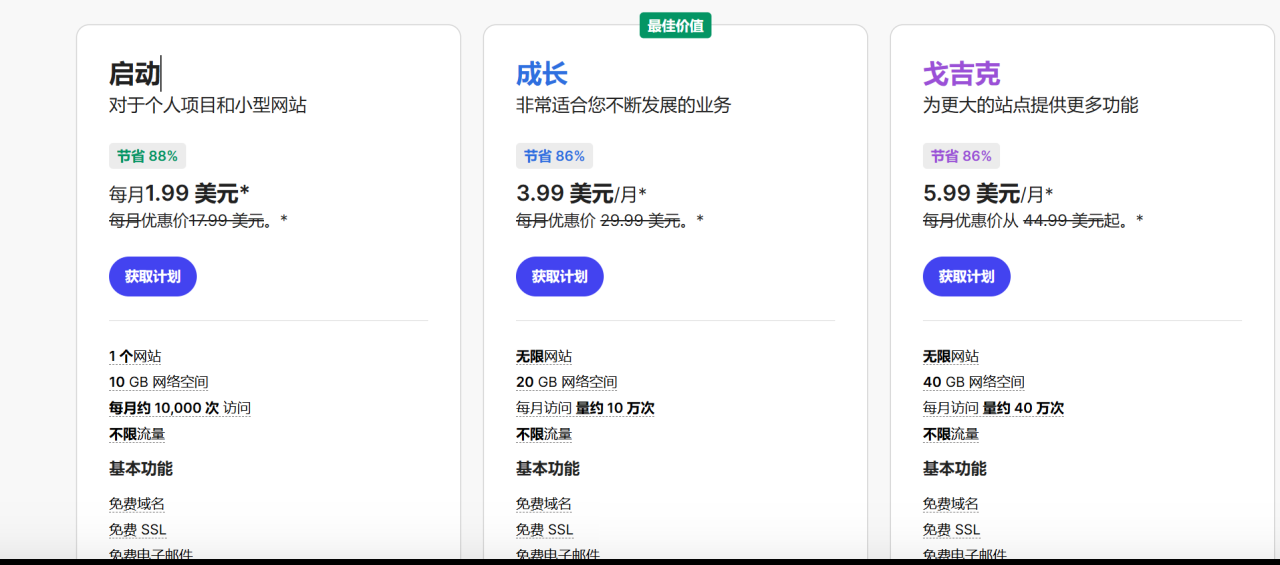Click 获取计划 button in the 戈吉克 plan
This screenshot has width=1280, height=565.
[966, 277]
